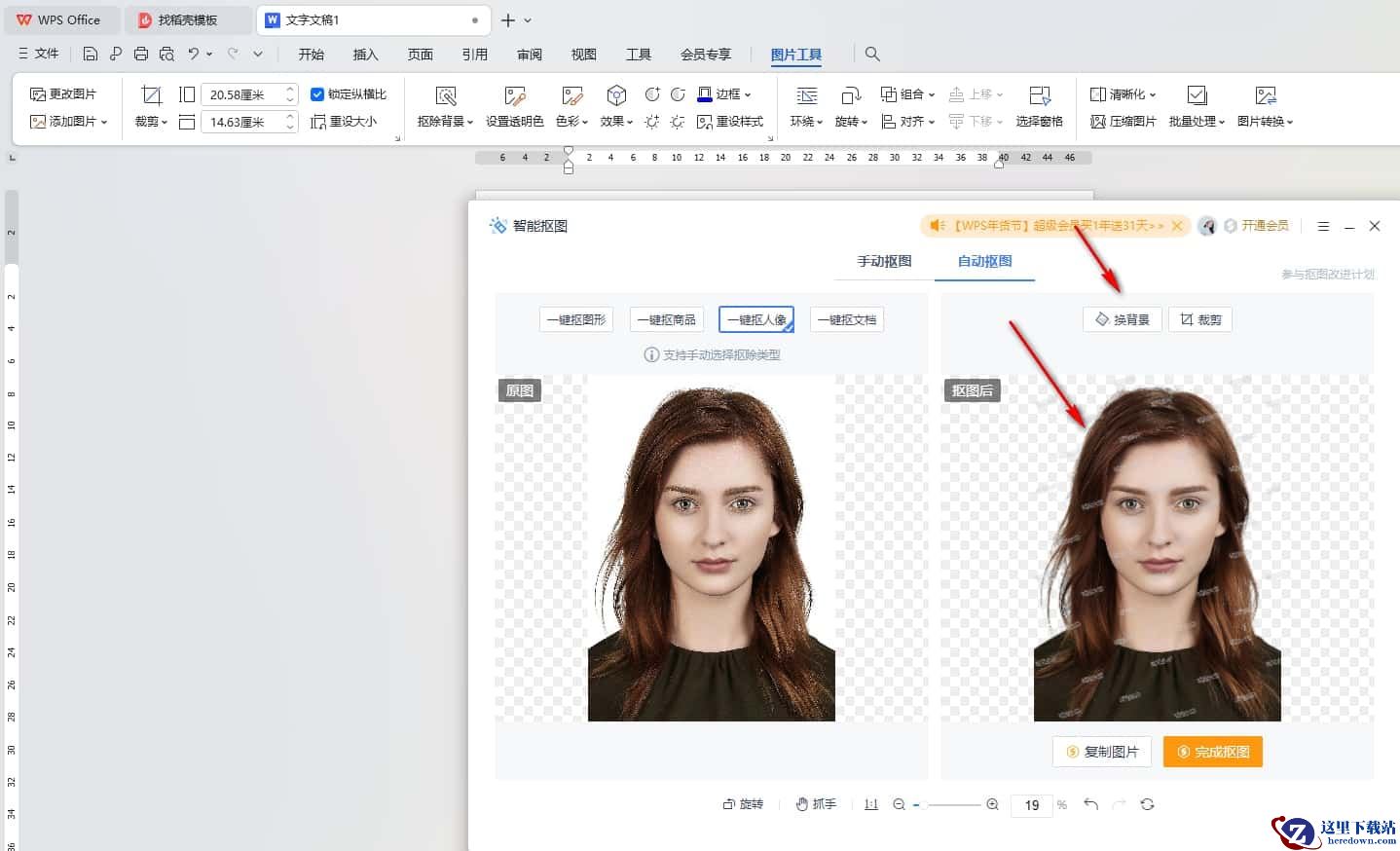Expand the 组合 group dropdown

[932, 95]
